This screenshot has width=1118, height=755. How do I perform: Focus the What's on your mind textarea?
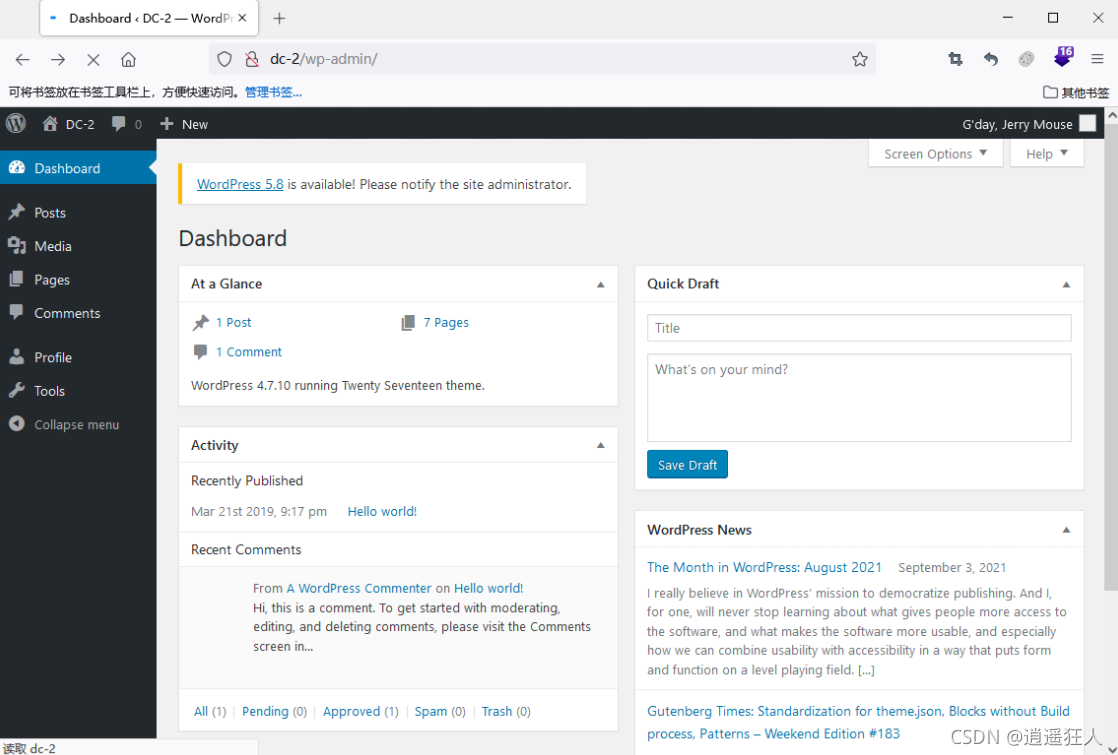click(858, 398)
